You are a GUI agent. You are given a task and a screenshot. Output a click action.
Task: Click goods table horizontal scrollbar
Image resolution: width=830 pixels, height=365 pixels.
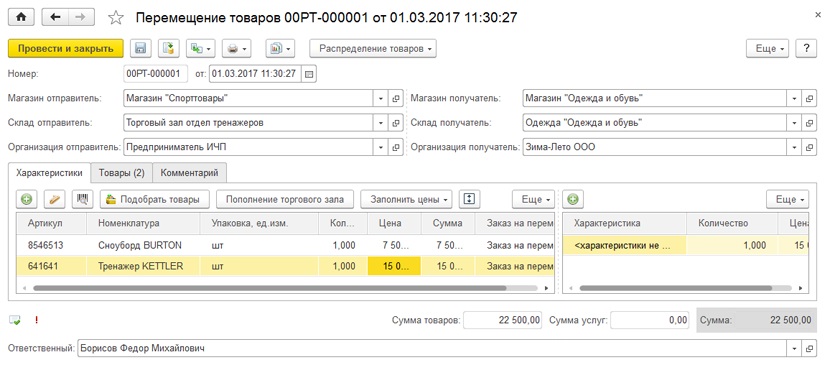pos(269,288)
